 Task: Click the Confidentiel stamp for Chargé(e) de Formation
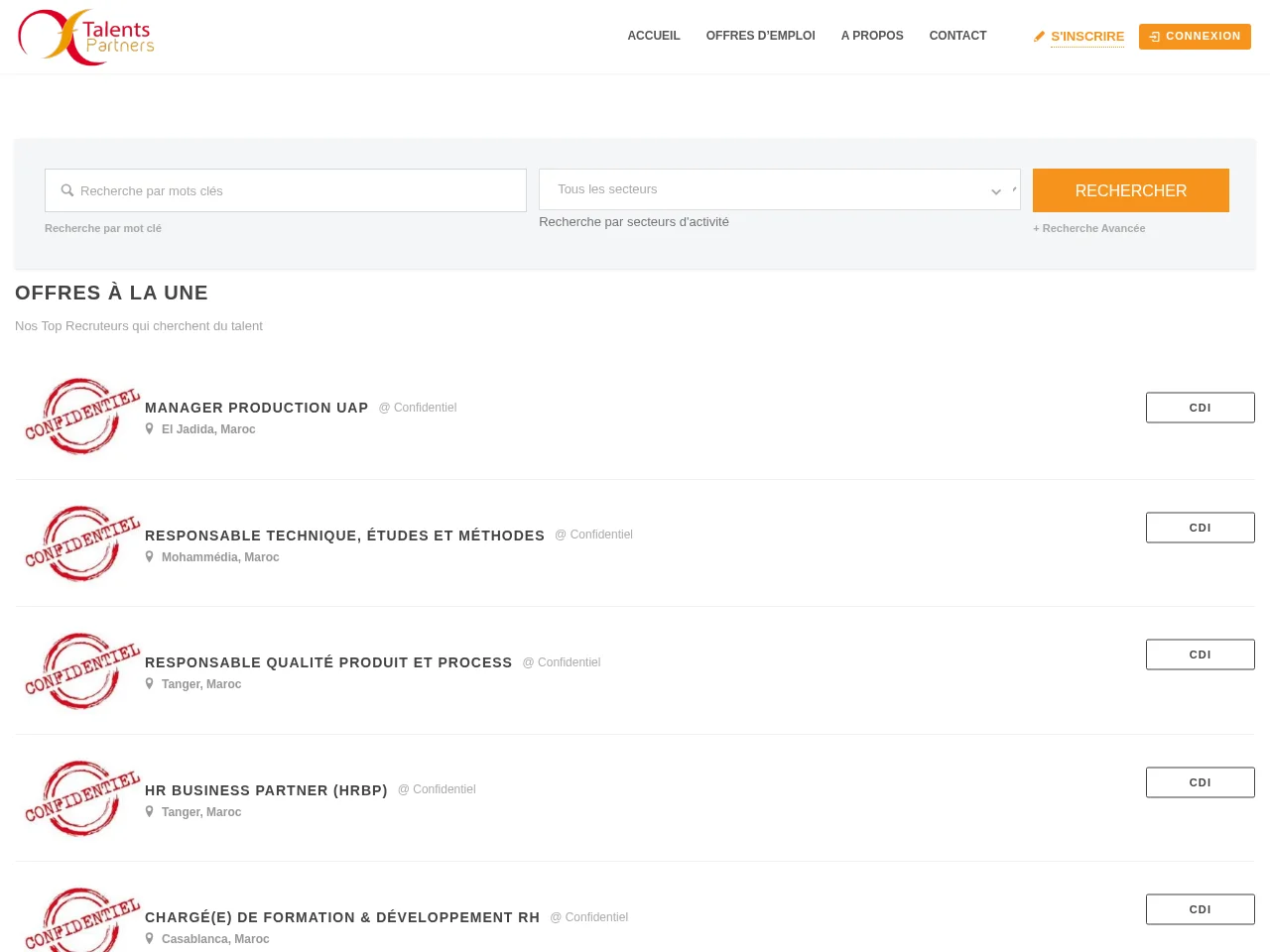(x=82, y=919)
